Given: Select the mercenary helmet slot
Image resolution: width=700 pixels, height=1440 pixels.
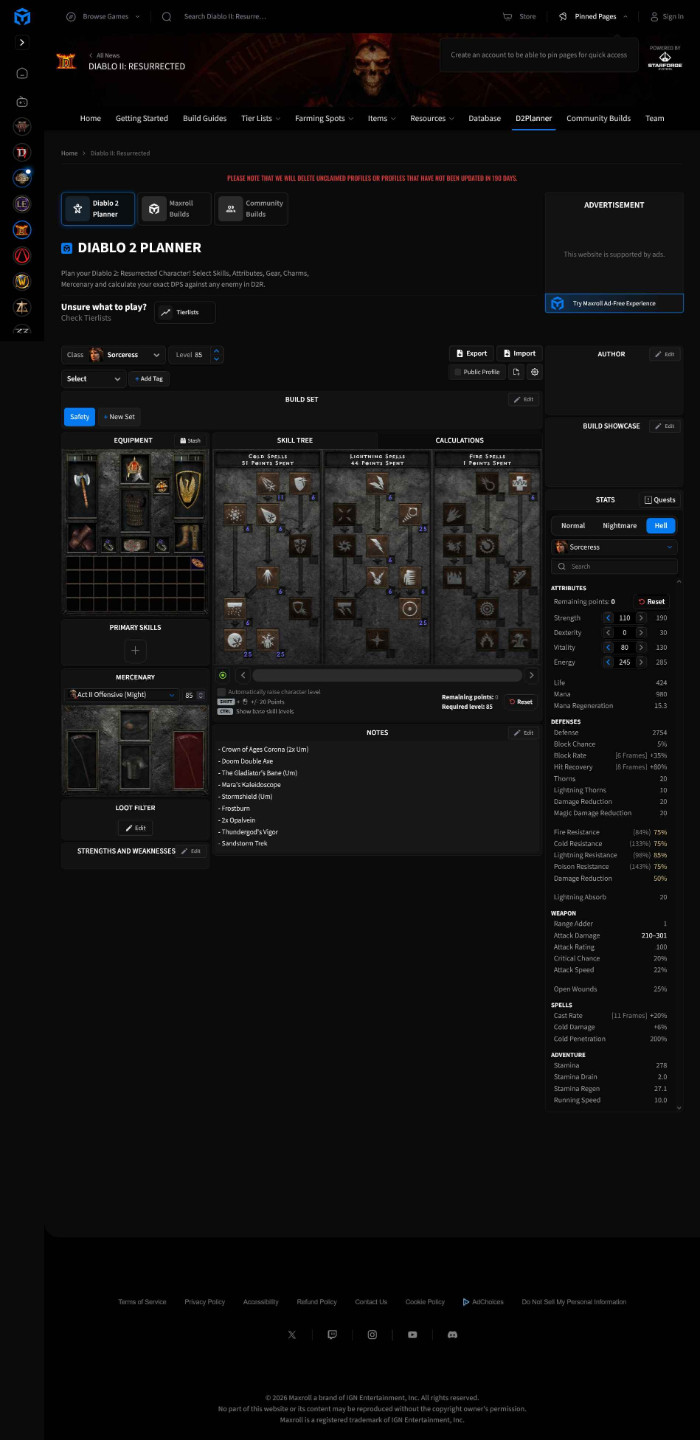Looking at the screenshot, I should coord(136,725).
